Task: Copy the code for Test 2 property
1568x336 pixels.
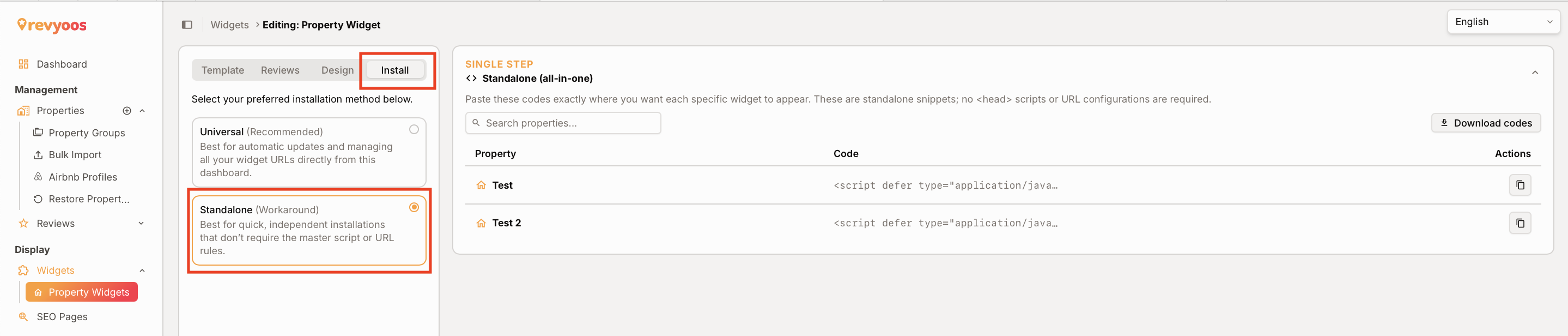Action: tap(1520, 223)
